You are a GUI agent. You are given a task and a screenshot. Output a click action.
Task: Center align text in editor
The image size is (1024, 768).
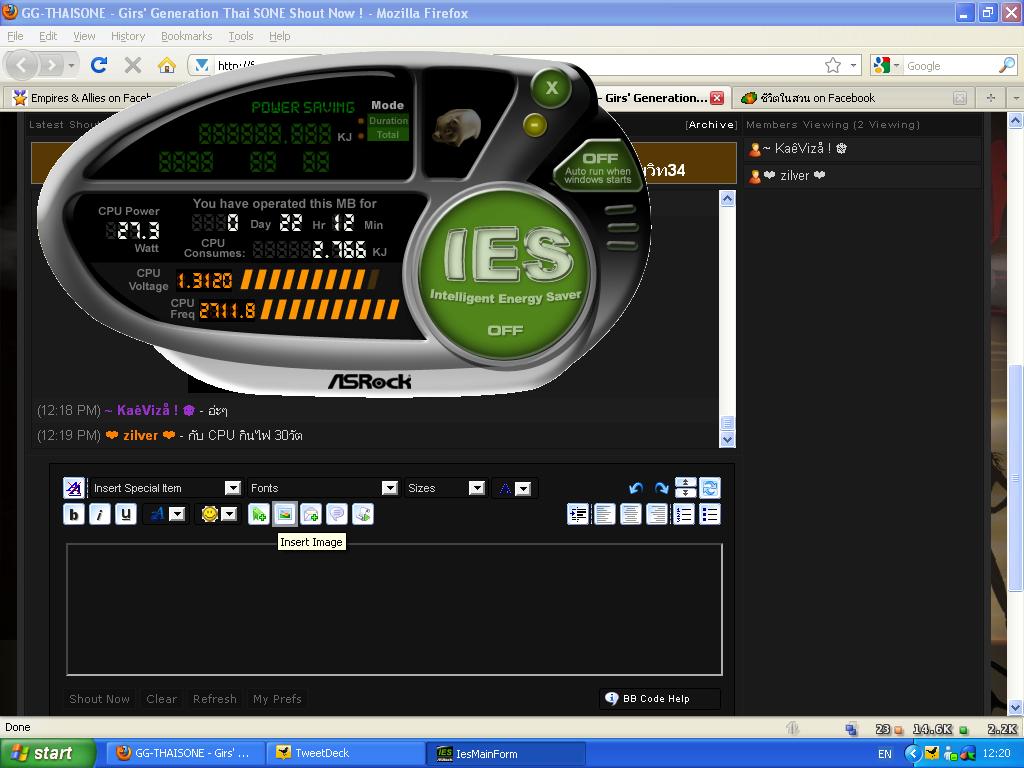click(631, 515)
